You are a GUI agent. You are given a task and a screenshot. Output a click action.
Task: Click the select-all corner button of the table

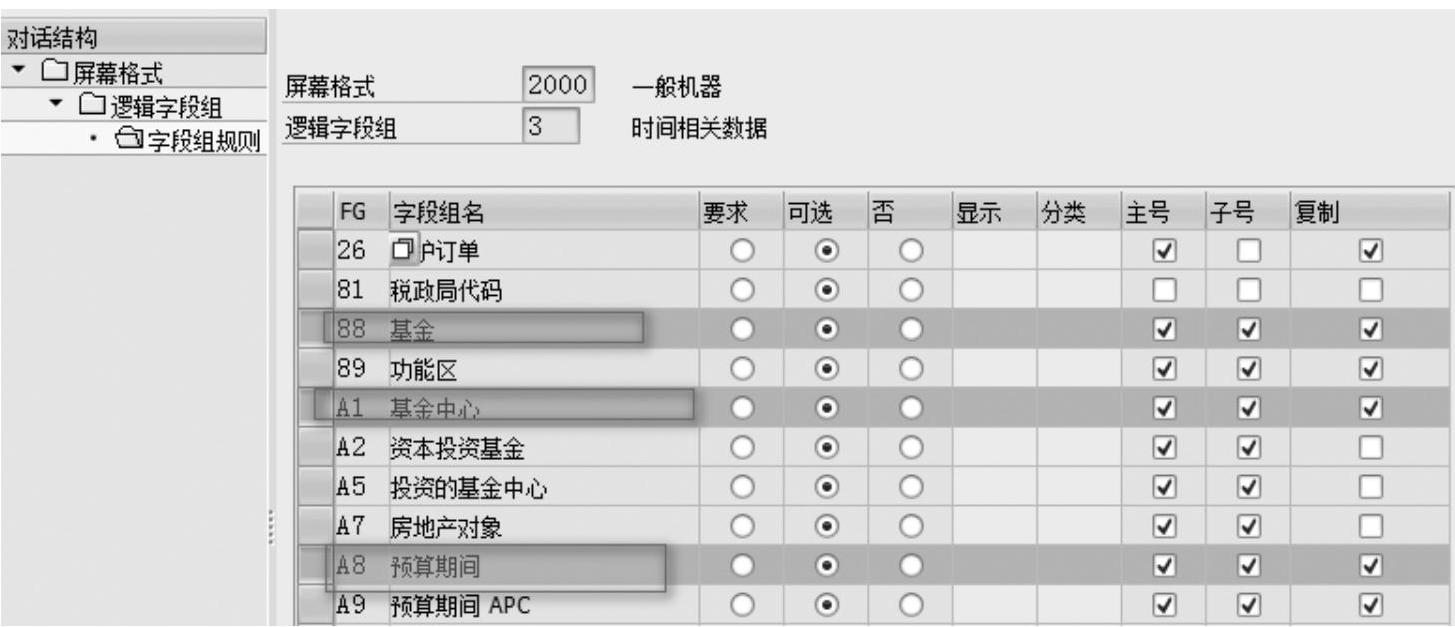(316, 212)
